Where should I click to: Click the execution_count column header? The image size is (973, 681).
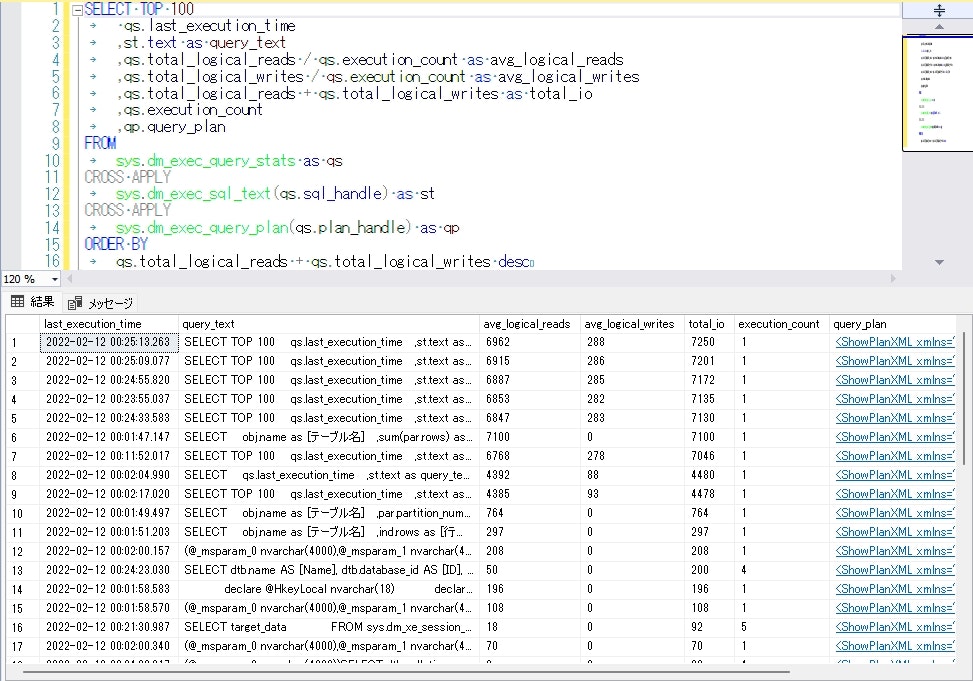pos(781,324)
